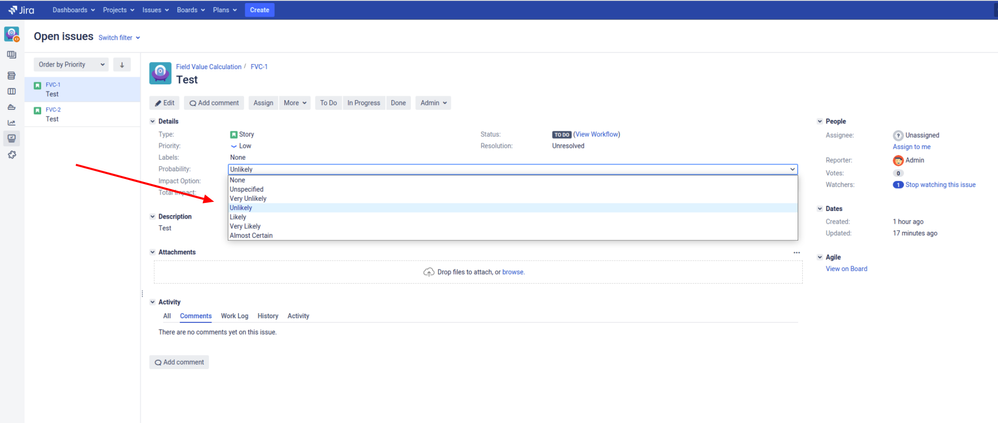
Task: Choose None in the Probability list
Action: click(x=512, y=180)
